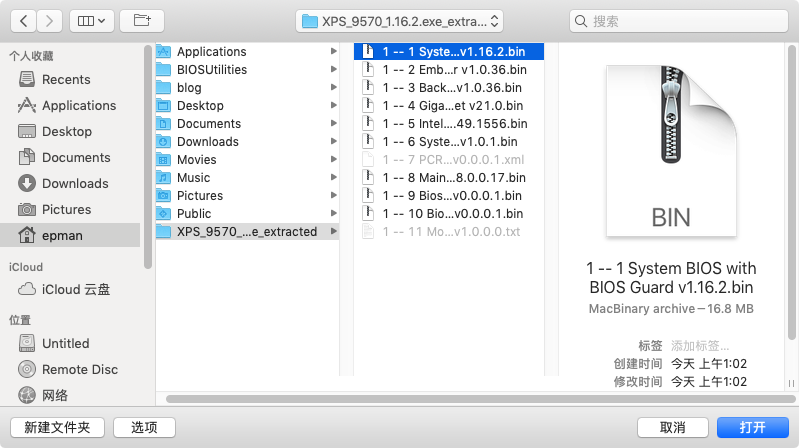
Task: Open Downloads from the sidebar
Action: pyautogui.click(x=74, y=183)
